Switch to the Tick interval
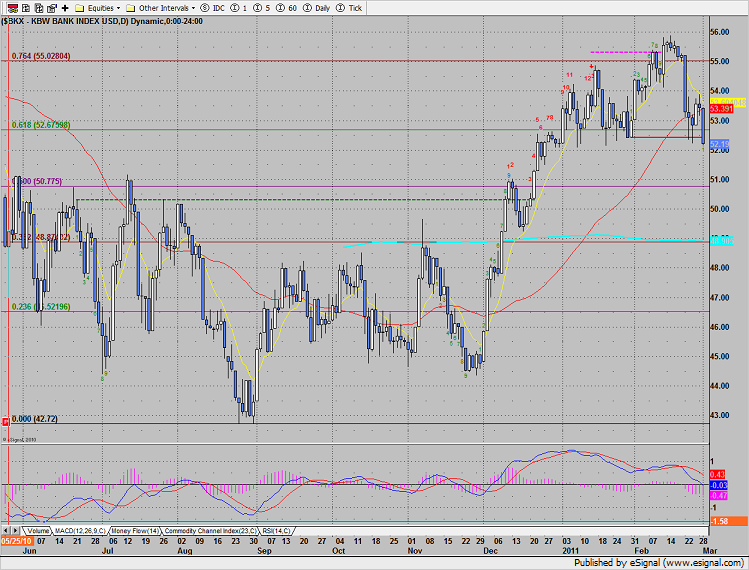Screen dimensions: 749x570 pos(349,8)
